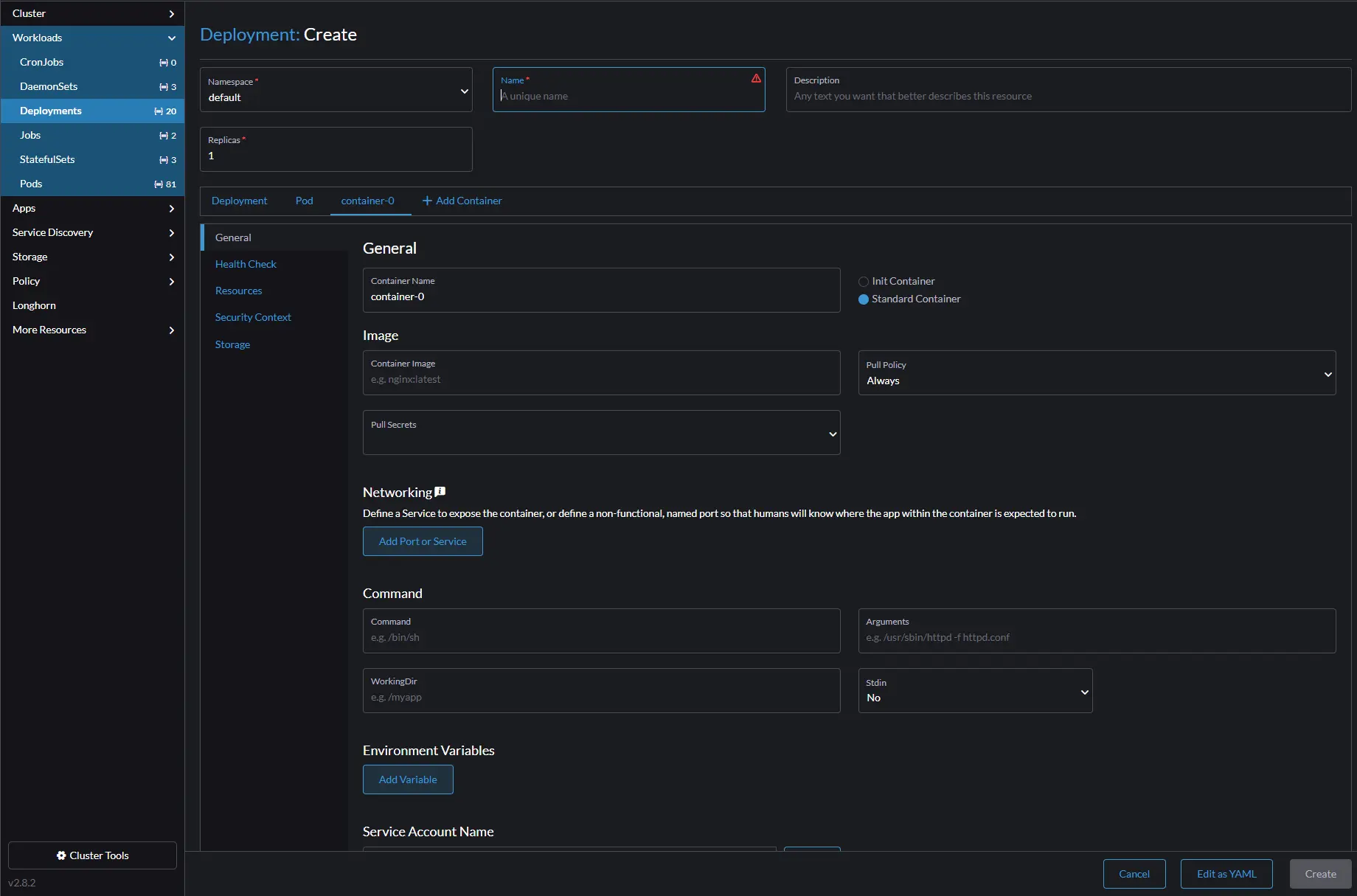Open the Namespace dropdown
This screenshot has width=1357, height=896.
(x=336, y=90)
